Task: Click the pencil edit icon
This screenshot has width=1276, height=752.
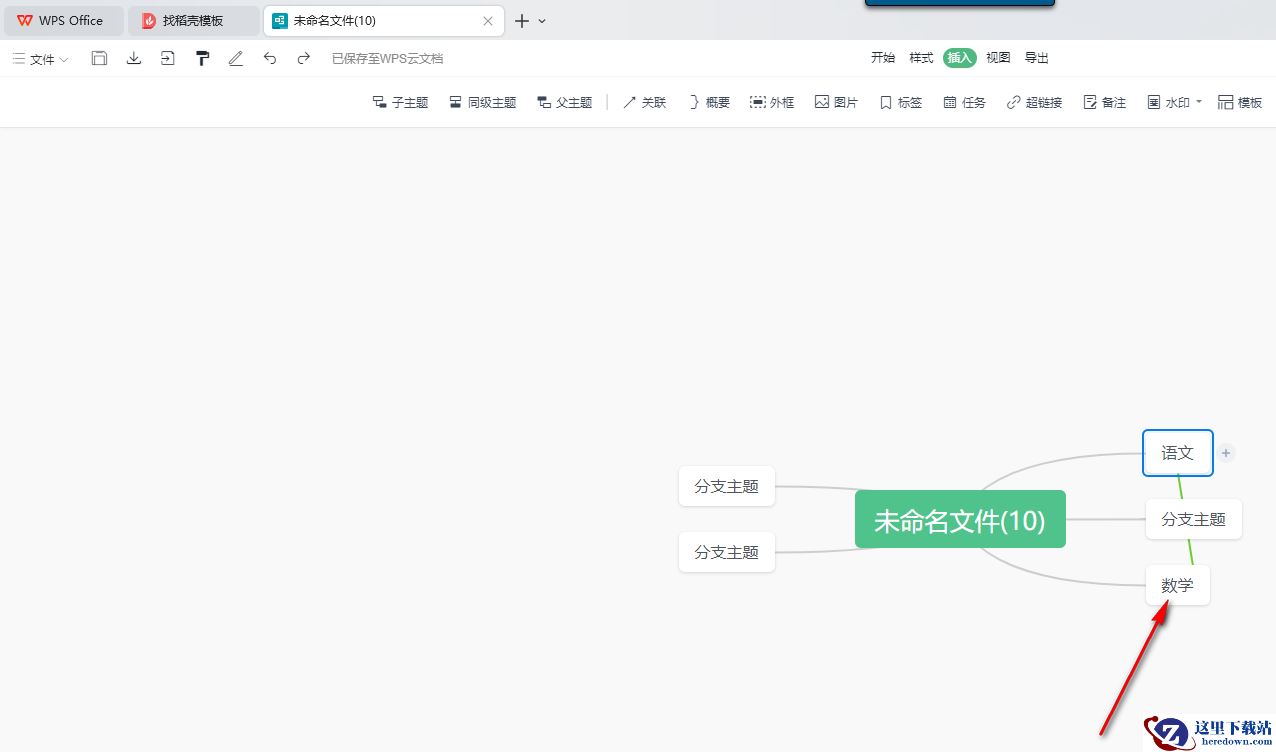Action: pyautogui.click(x=236, y=58)
